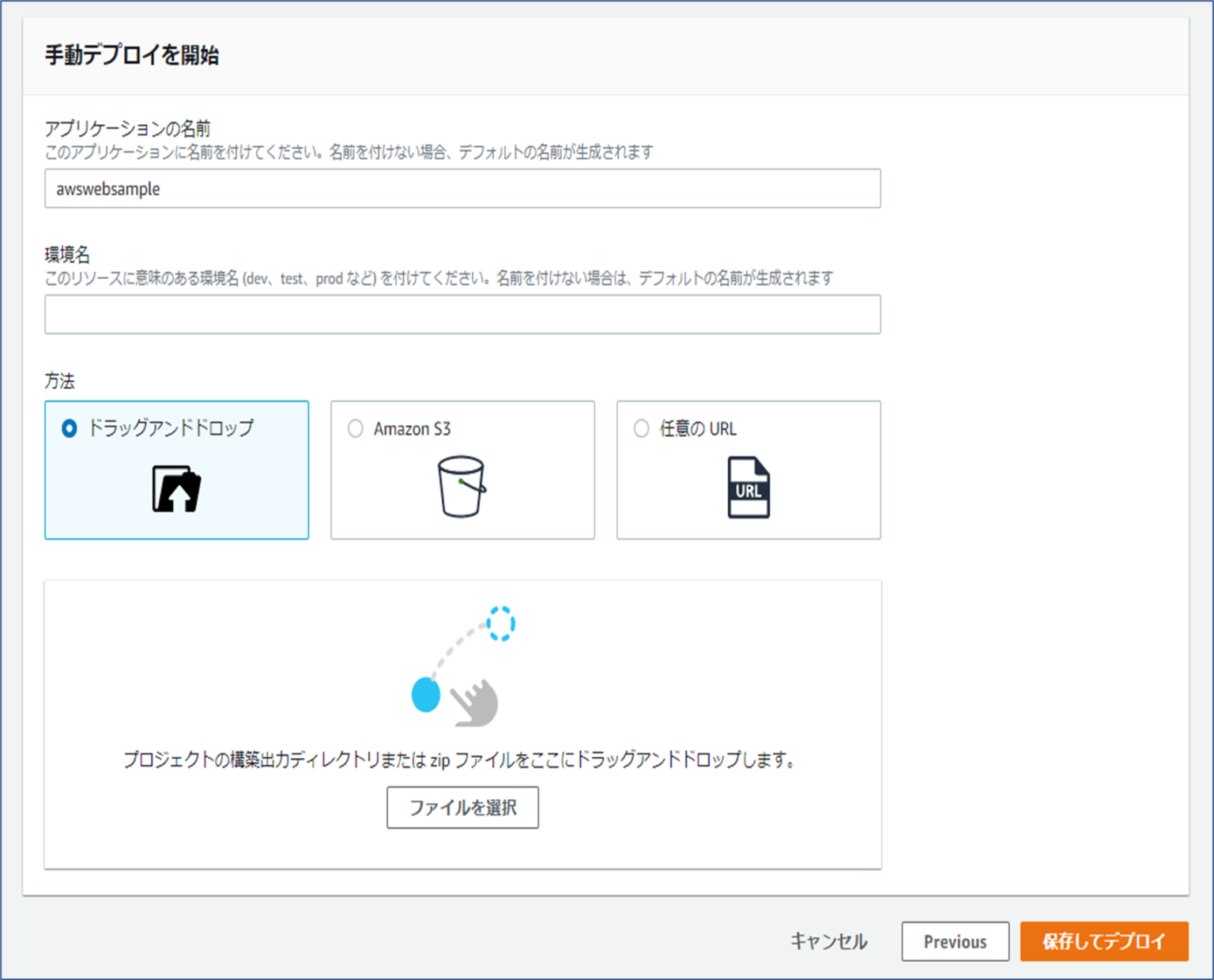Click the Previous button

tap(955, 941)
